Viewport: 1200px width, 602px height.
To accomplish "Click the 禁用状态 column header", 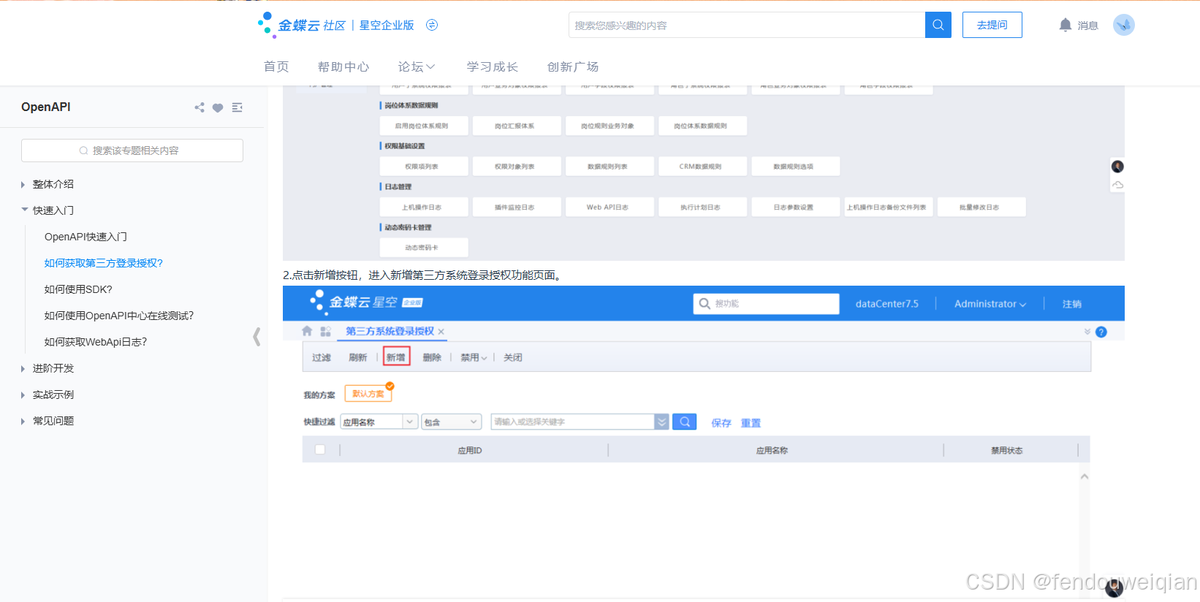I will tap(1006, 450).
